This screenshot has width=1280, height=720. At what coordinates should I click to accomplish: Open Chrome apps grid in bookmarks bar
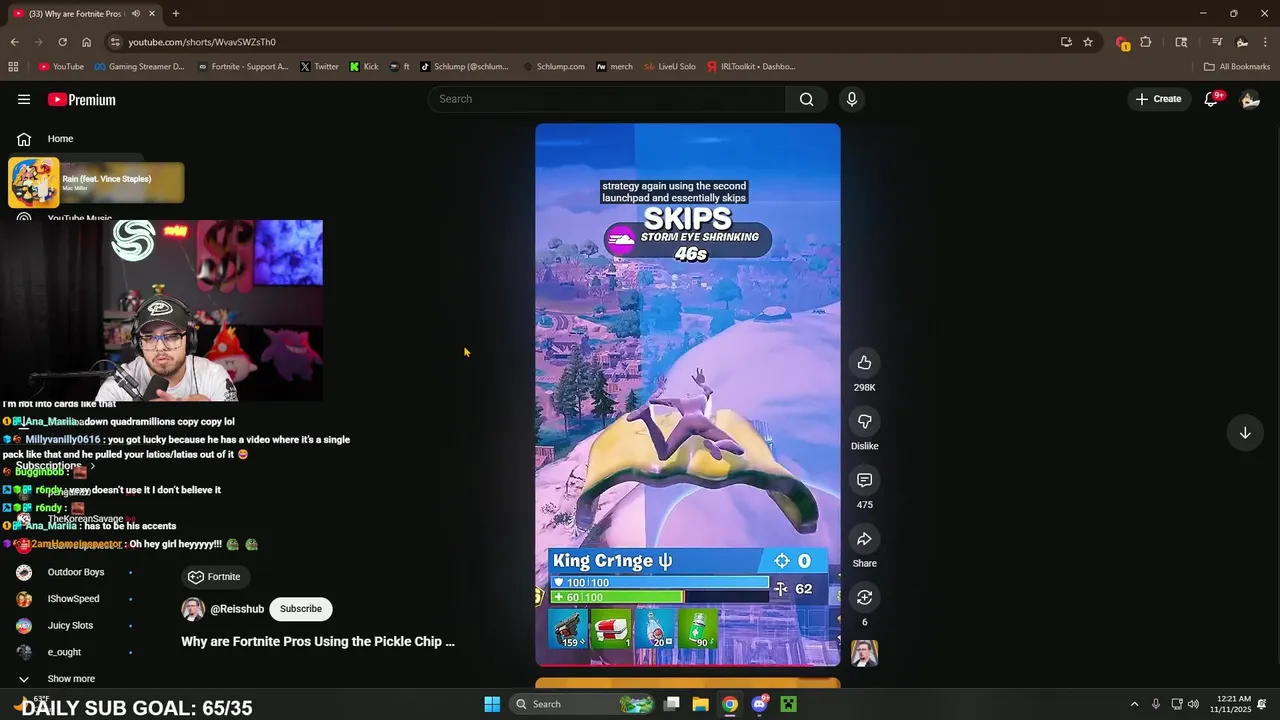click(x=13, y=67)
